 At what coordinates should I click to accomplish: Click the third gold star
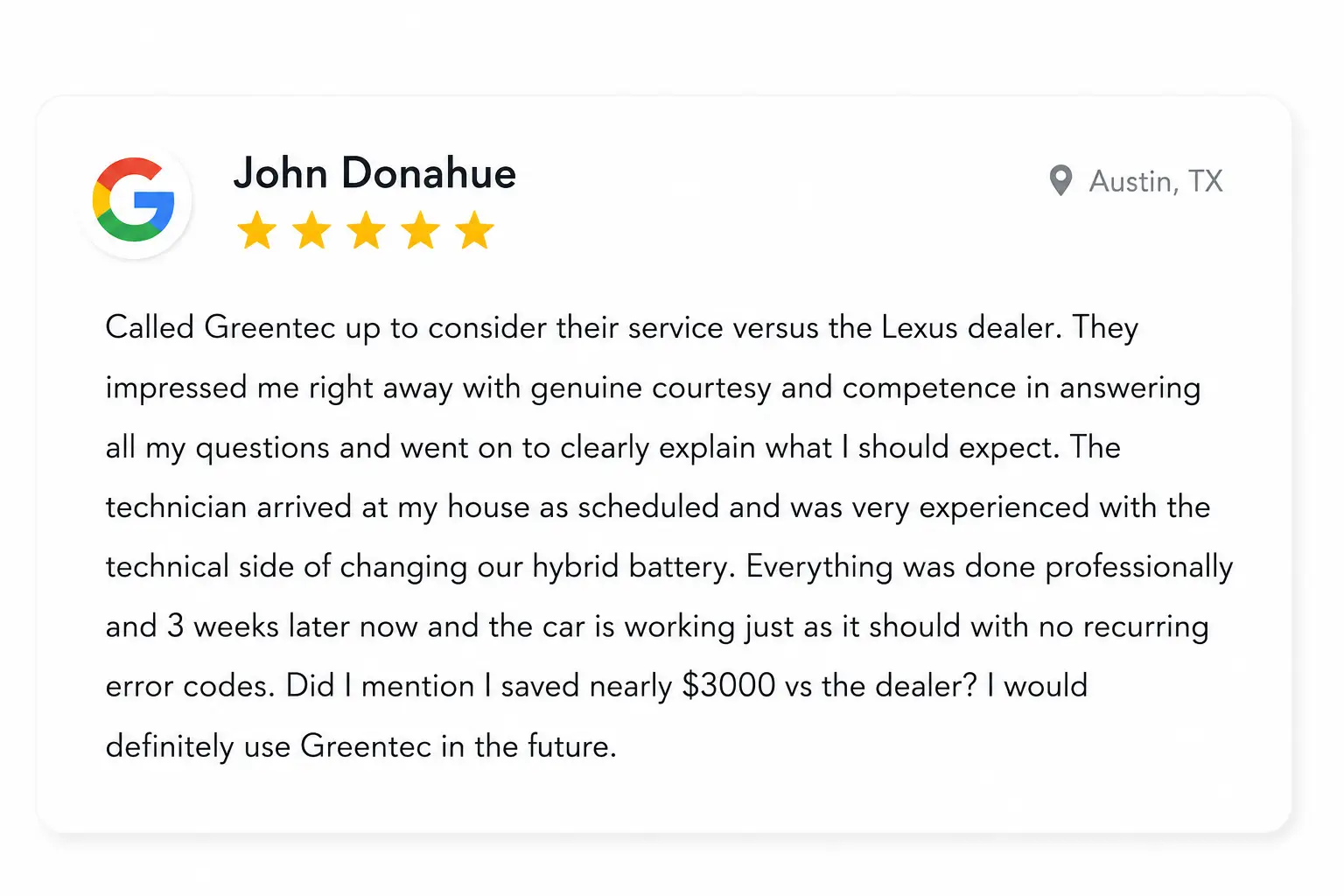(366, 230)
